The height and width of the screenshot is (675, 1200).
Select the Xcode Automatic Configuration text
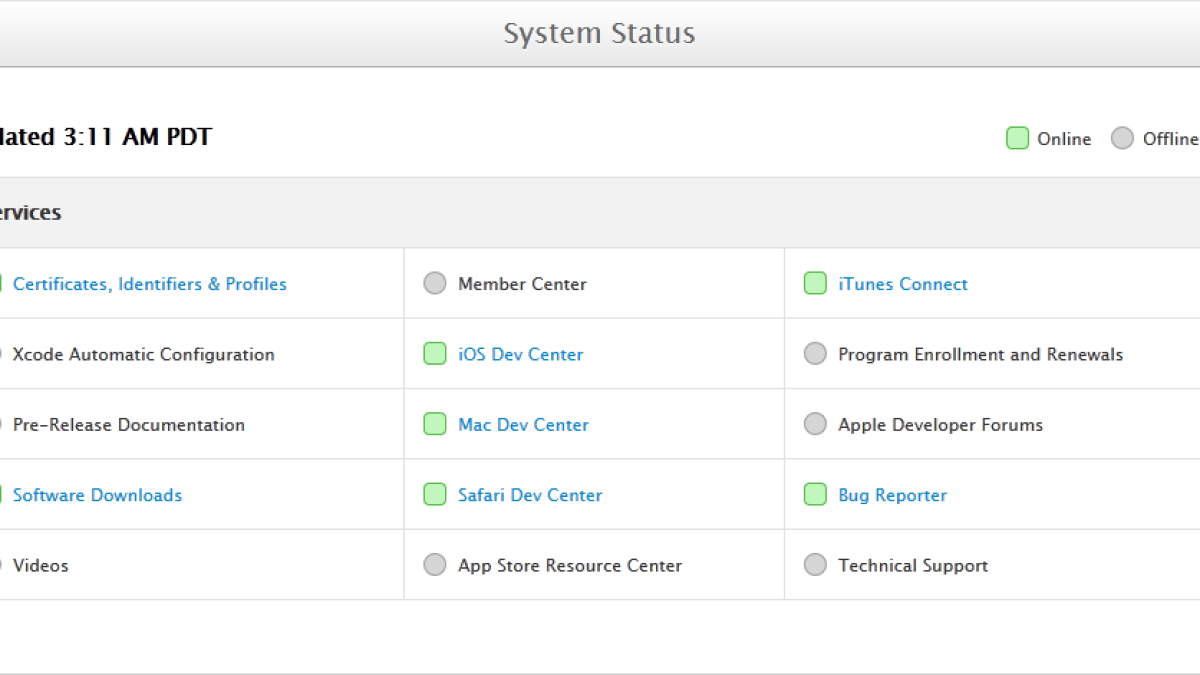pos(143,354)
